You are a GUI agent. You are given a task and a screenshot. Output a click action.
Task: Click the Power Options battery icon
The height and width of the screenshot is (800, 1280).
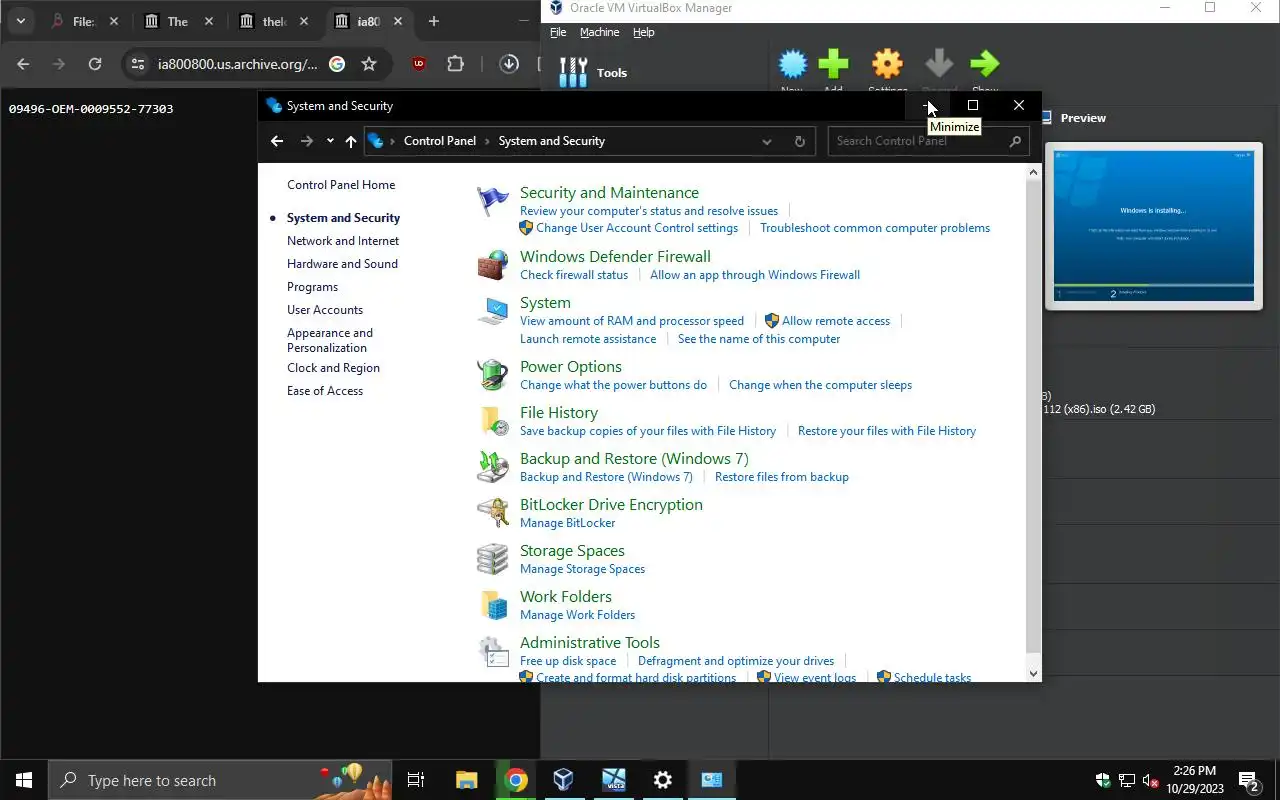[492, 376]
